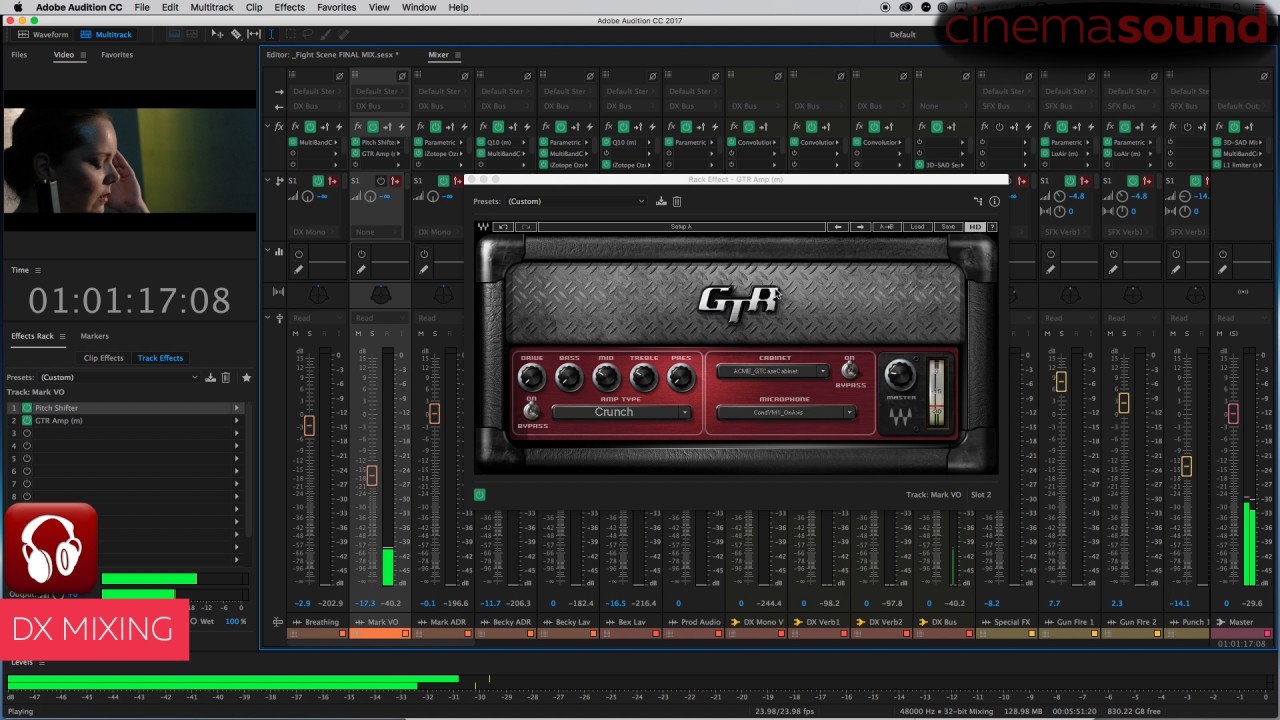Click the Drive knob on the amp
Viewport: 1280px width, 720px height.
coord(531,377)
